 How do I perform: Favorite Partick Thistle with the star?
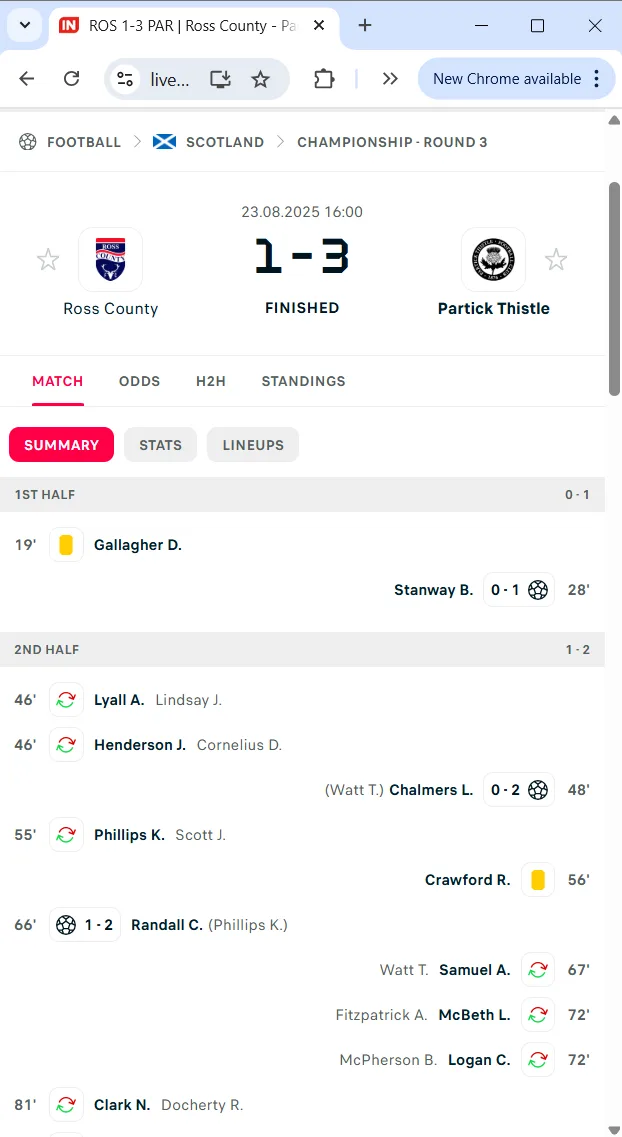556,260
